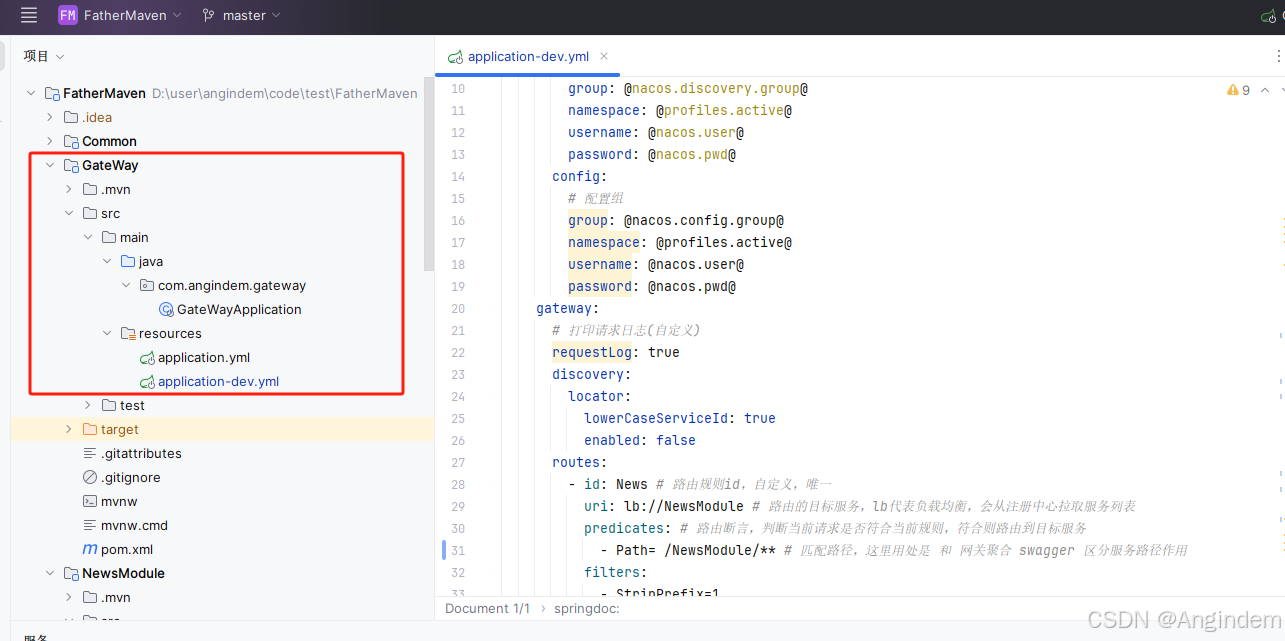Open the 项目 view selector dropdown
This screenshot has height=641, width=1285.
(x=44, y=56)
